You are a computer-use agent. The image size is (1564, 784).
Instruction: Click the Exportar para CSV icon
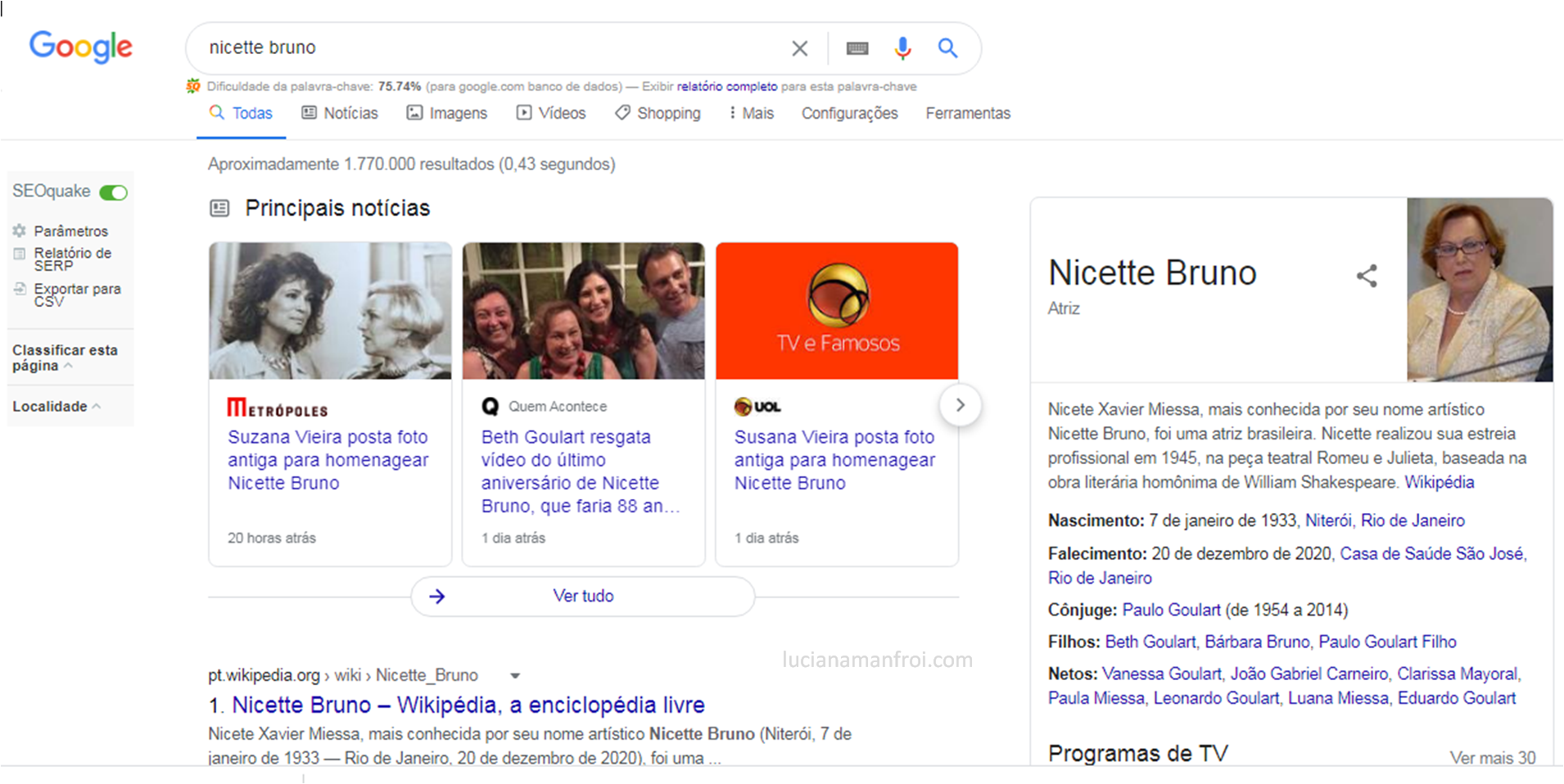[x=20, y=289]
